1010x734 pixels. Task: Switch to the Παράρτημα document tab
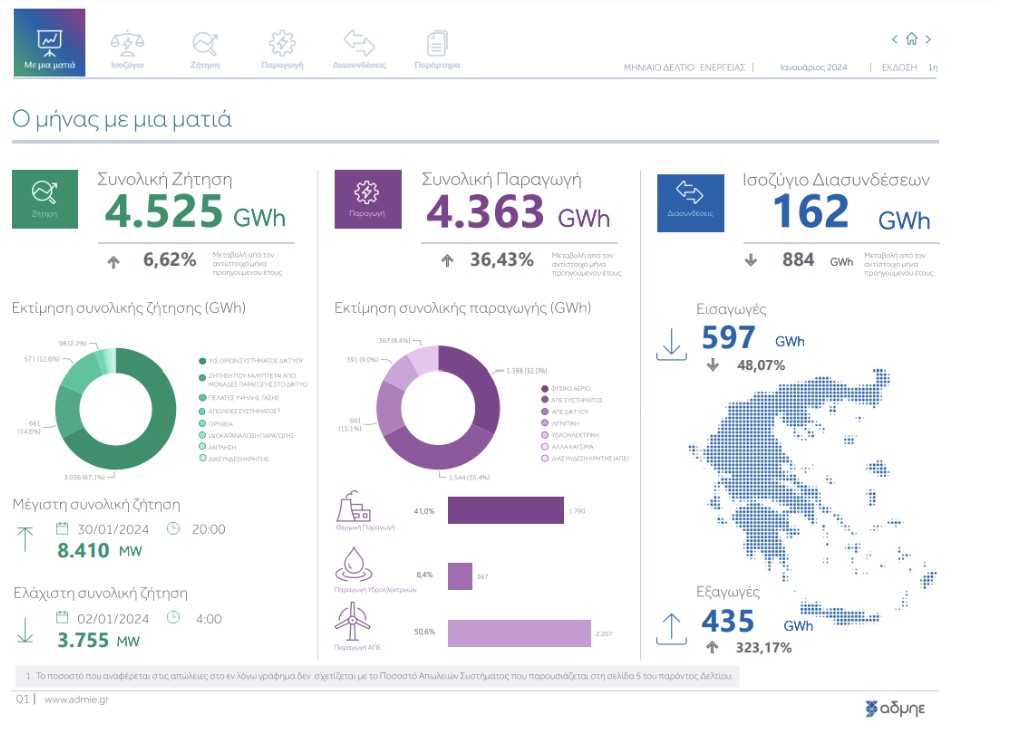click(437, 49)
